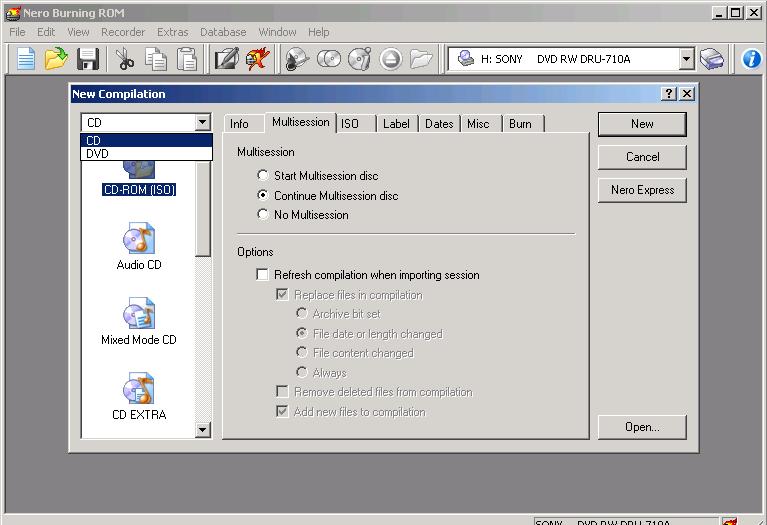Click the Copy disc double-CD icon
The height and width of the screenshot is (525, 767).
pos(329,59)
